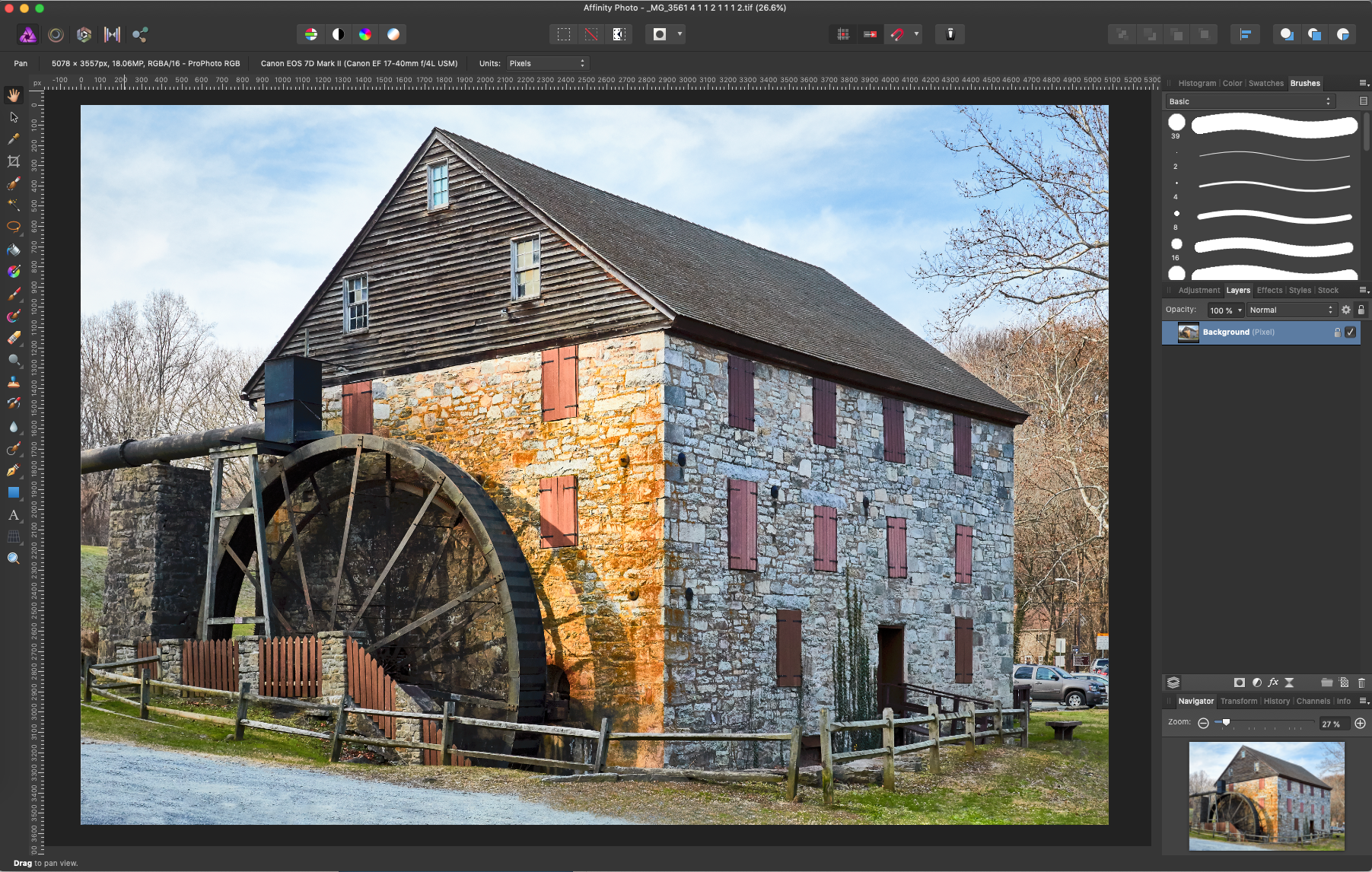Select the Rectangle shape tool
Screen dimensions: 1372x872
pyautogui.click(x=14, y=492)
